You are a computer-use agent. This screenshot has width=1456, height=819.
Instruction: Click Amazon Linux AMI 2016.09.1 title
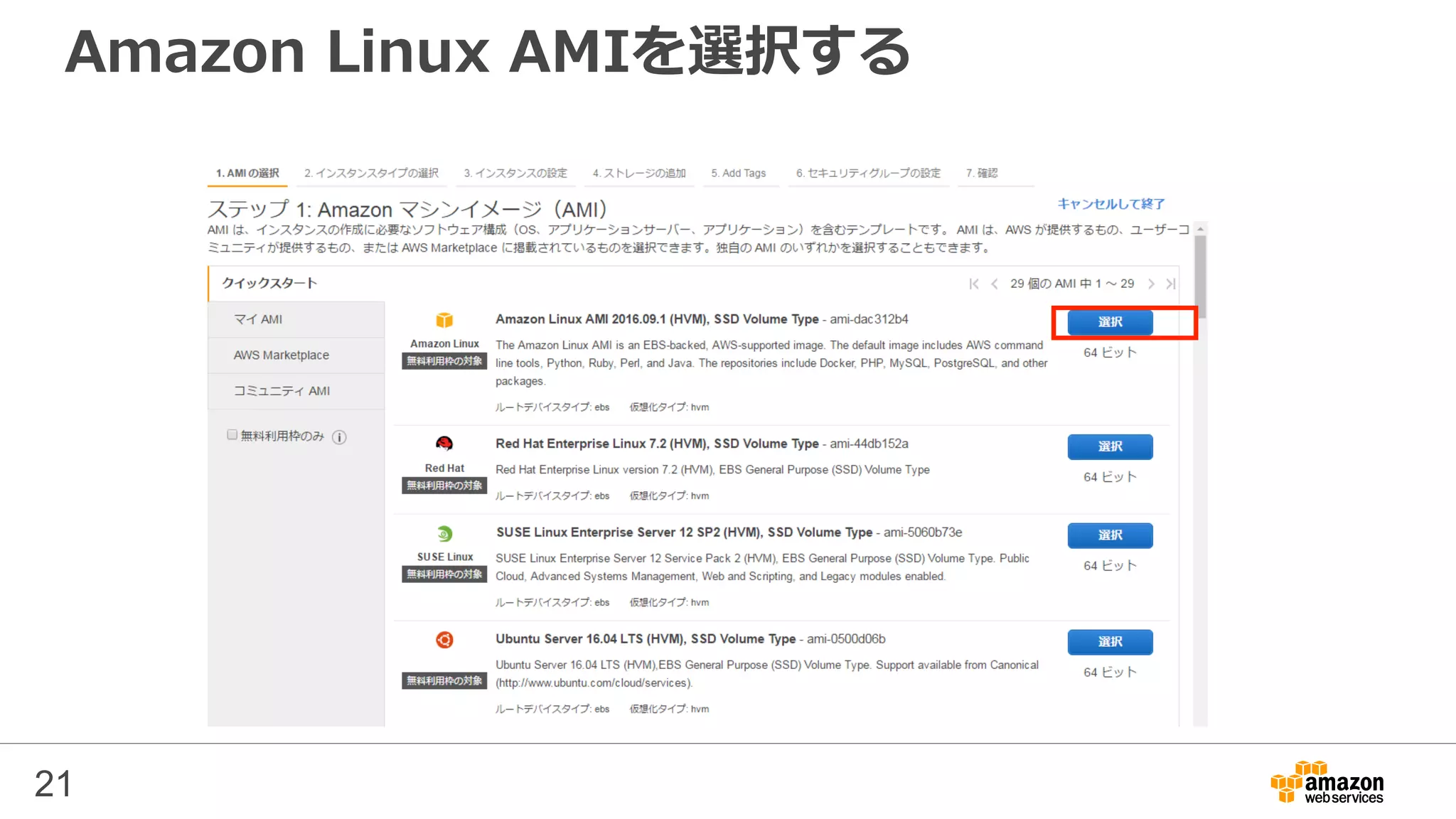657,319
